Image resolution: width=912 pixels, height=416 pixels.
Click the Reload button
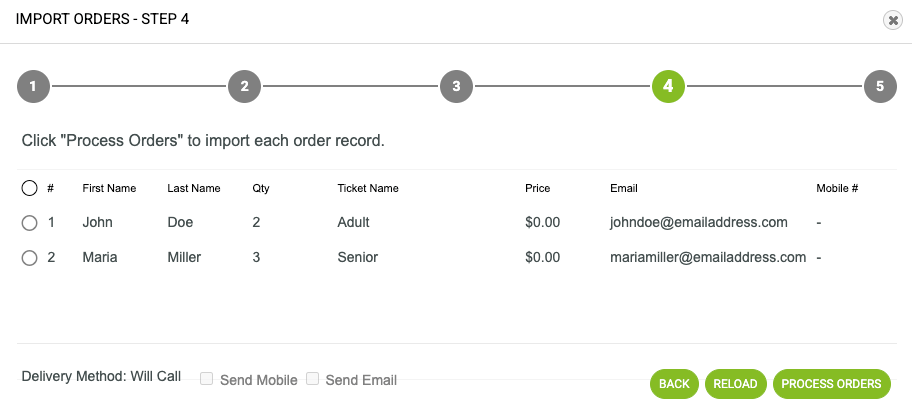pyautogui.click(x=736, y=384)
